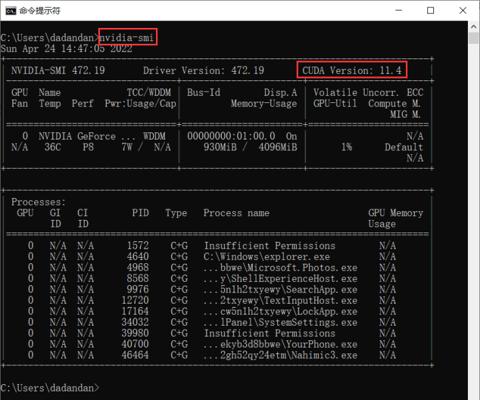Click process 'C:\Windows\explorer.exe'
This screenshot has width=480, height=400.
point(267,257)
